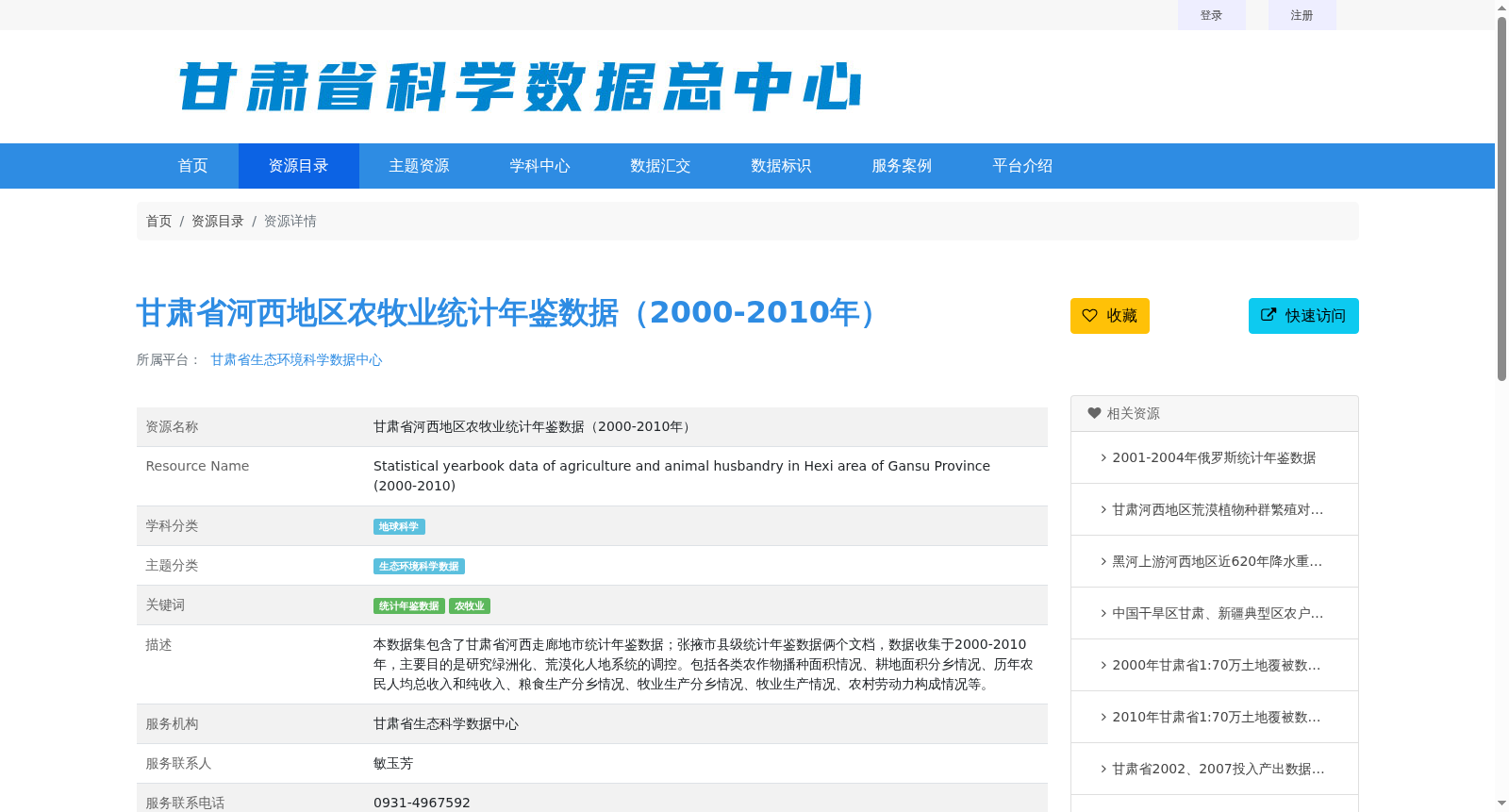Click the 相关资源 panel header
The height and width of the screenshot is (812, 1509).
(x=1215, y=414)
